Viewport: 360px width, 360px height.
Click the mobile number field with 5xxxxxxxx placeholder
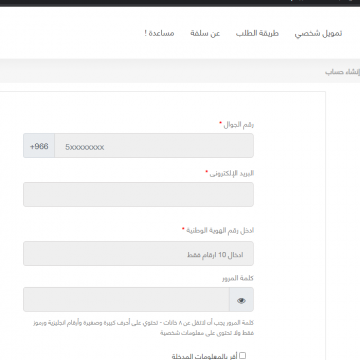154,146
